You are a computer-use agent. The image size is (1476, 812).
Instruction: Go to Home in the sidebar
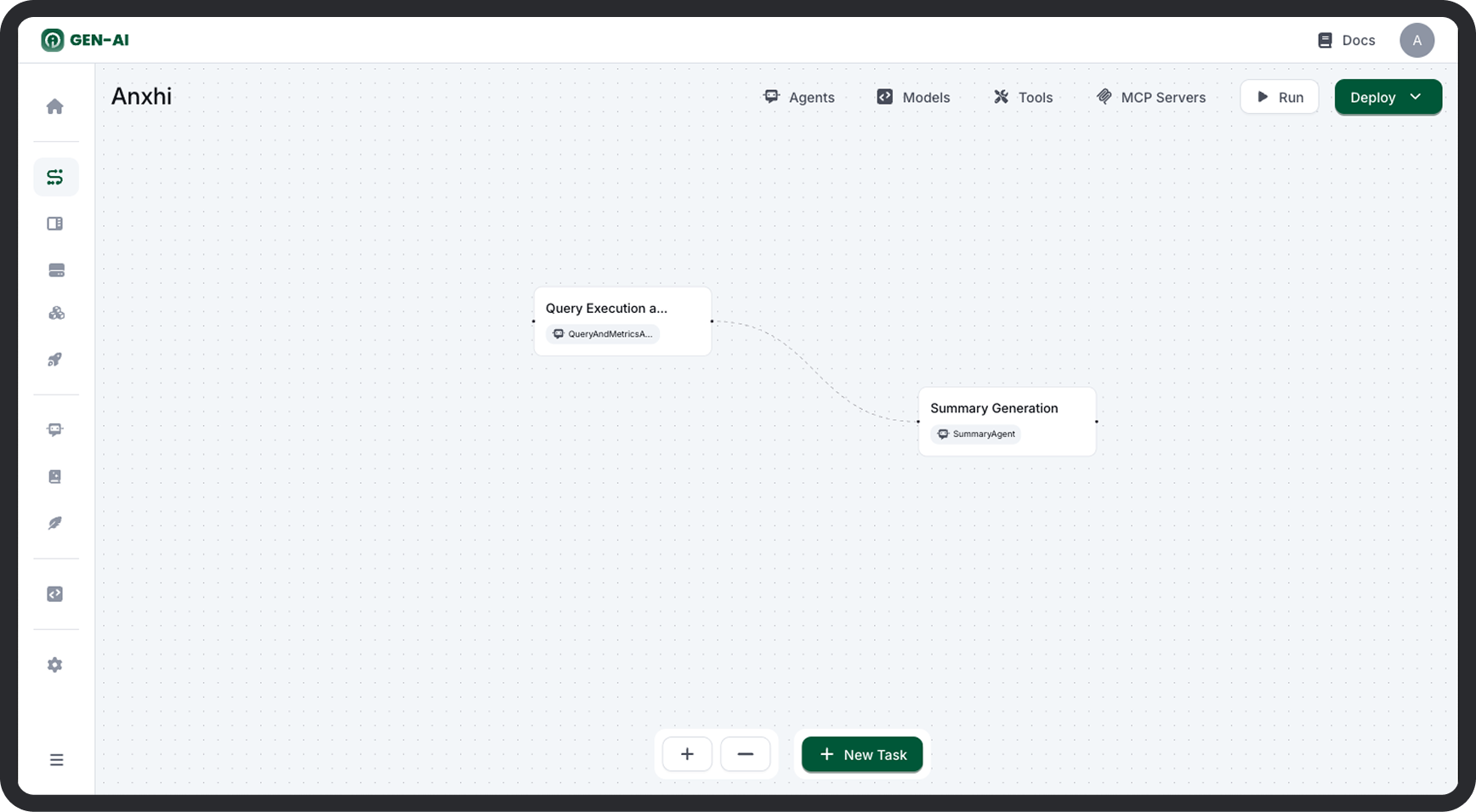55,106
